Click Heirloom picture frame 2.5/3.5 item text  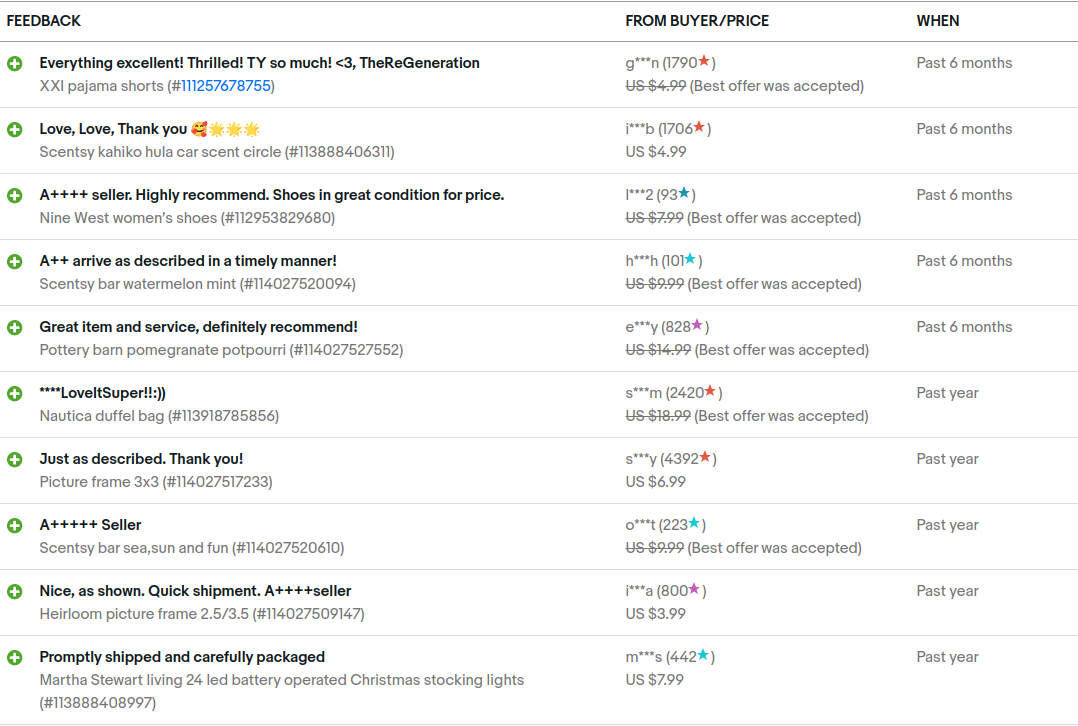click(x=202, y=614)
